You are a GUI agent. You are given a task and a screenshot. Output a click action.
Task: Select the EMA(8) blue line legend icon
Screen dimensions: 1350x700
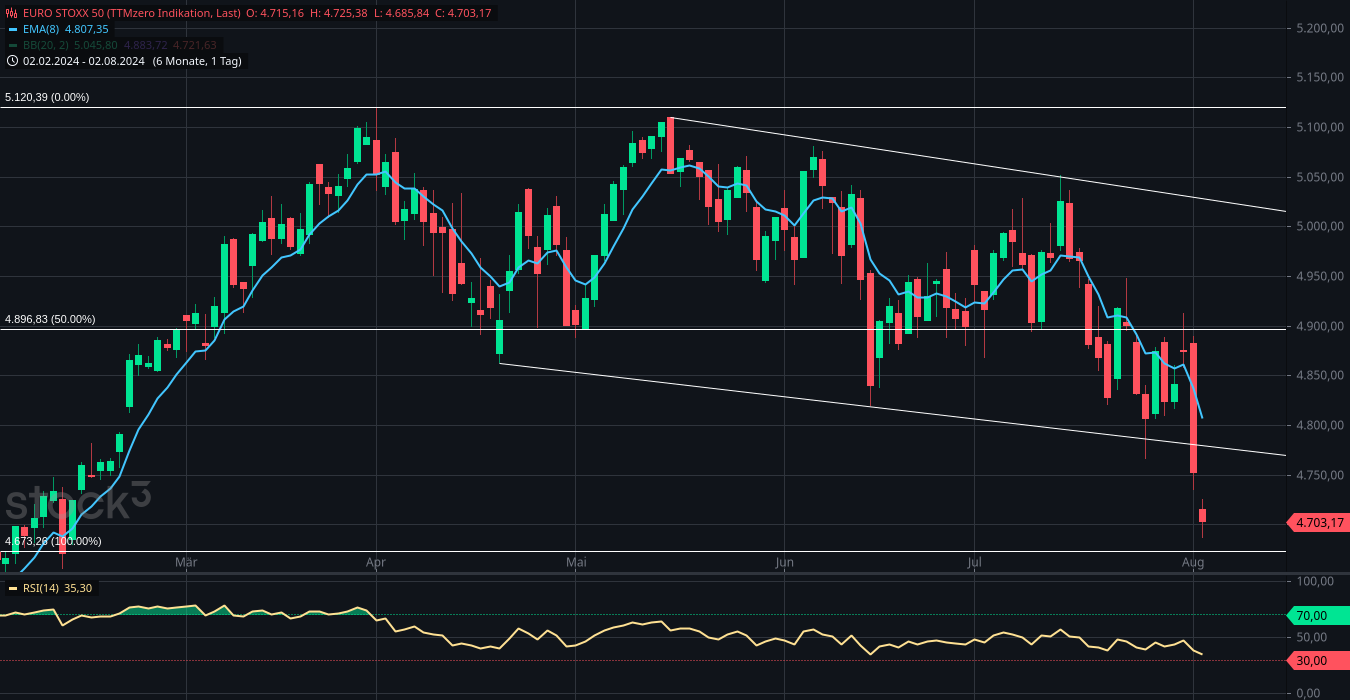[13, 29]
